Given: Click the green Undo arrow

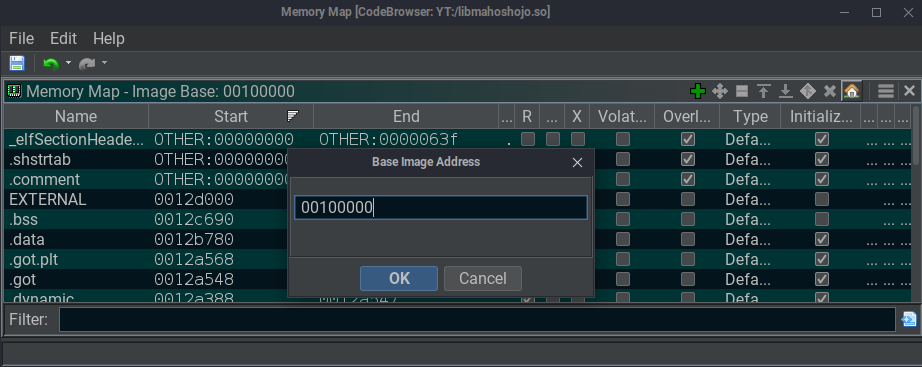Looking at the screenshot, I should pyautogui.click(x=51, y=64).
